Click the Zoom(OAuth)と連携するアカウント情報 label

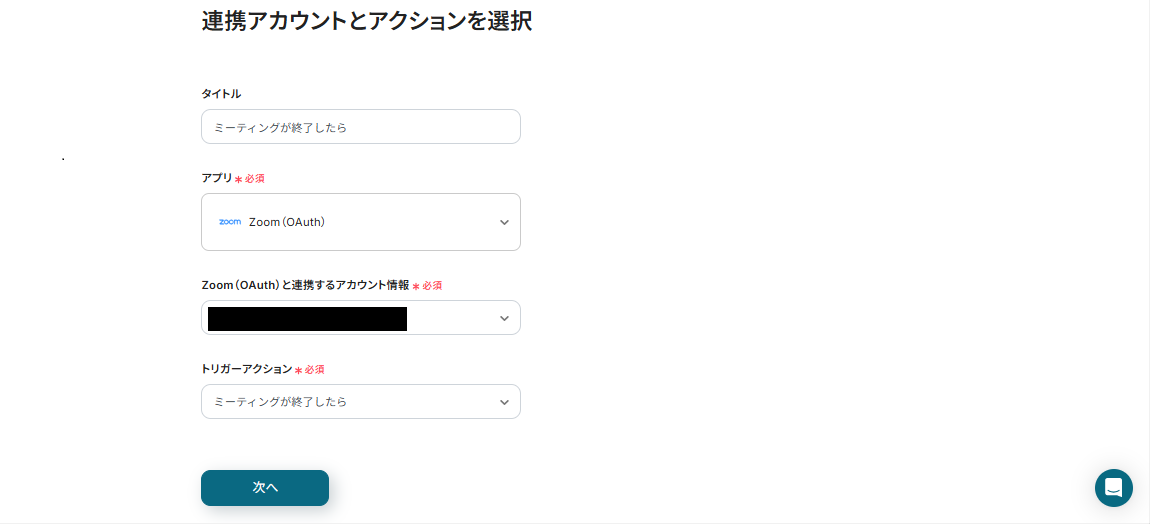coord(305,285)
